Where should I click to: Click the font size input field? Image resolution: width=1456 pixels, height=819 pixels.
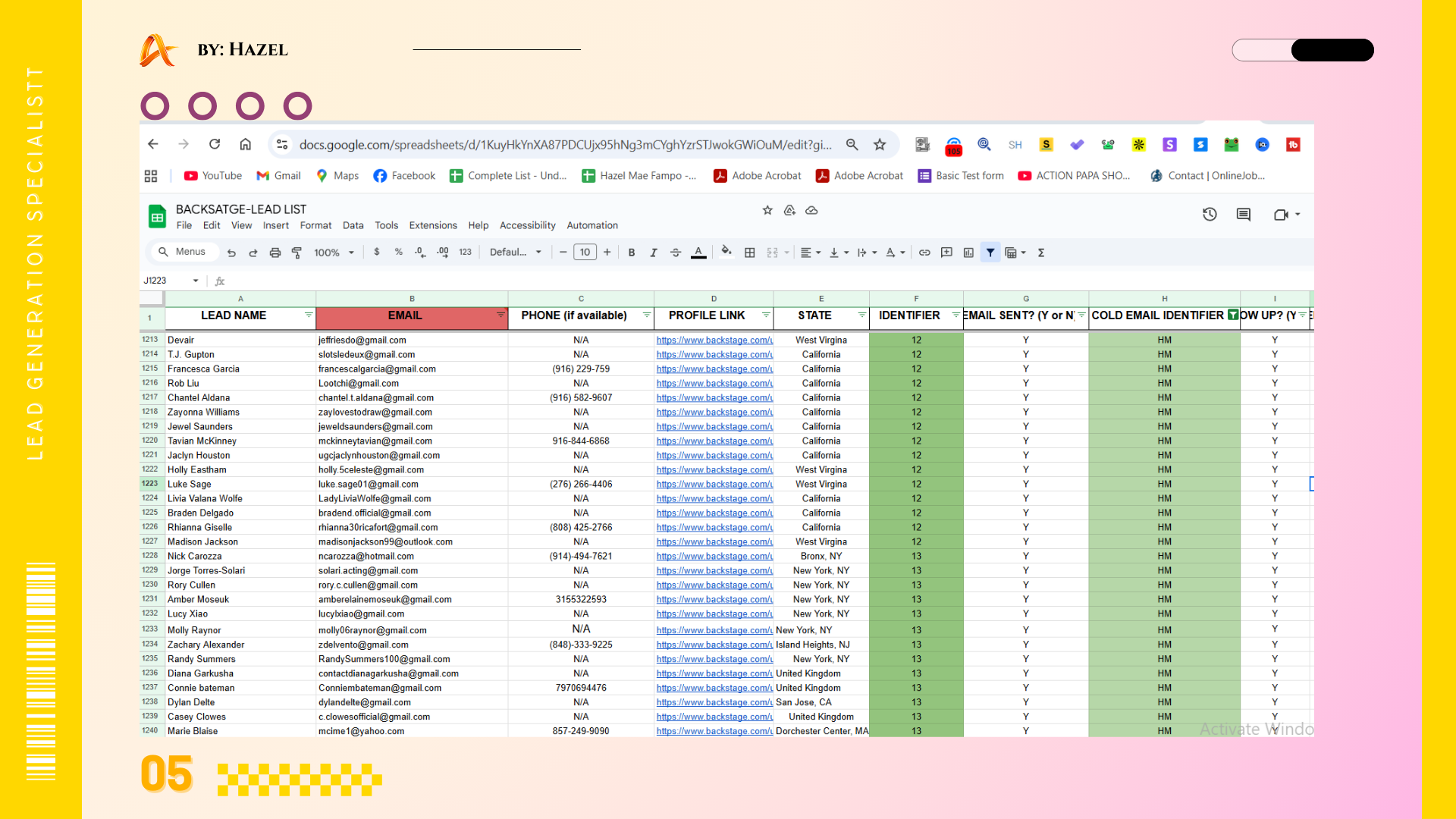[x=585, y=253]
